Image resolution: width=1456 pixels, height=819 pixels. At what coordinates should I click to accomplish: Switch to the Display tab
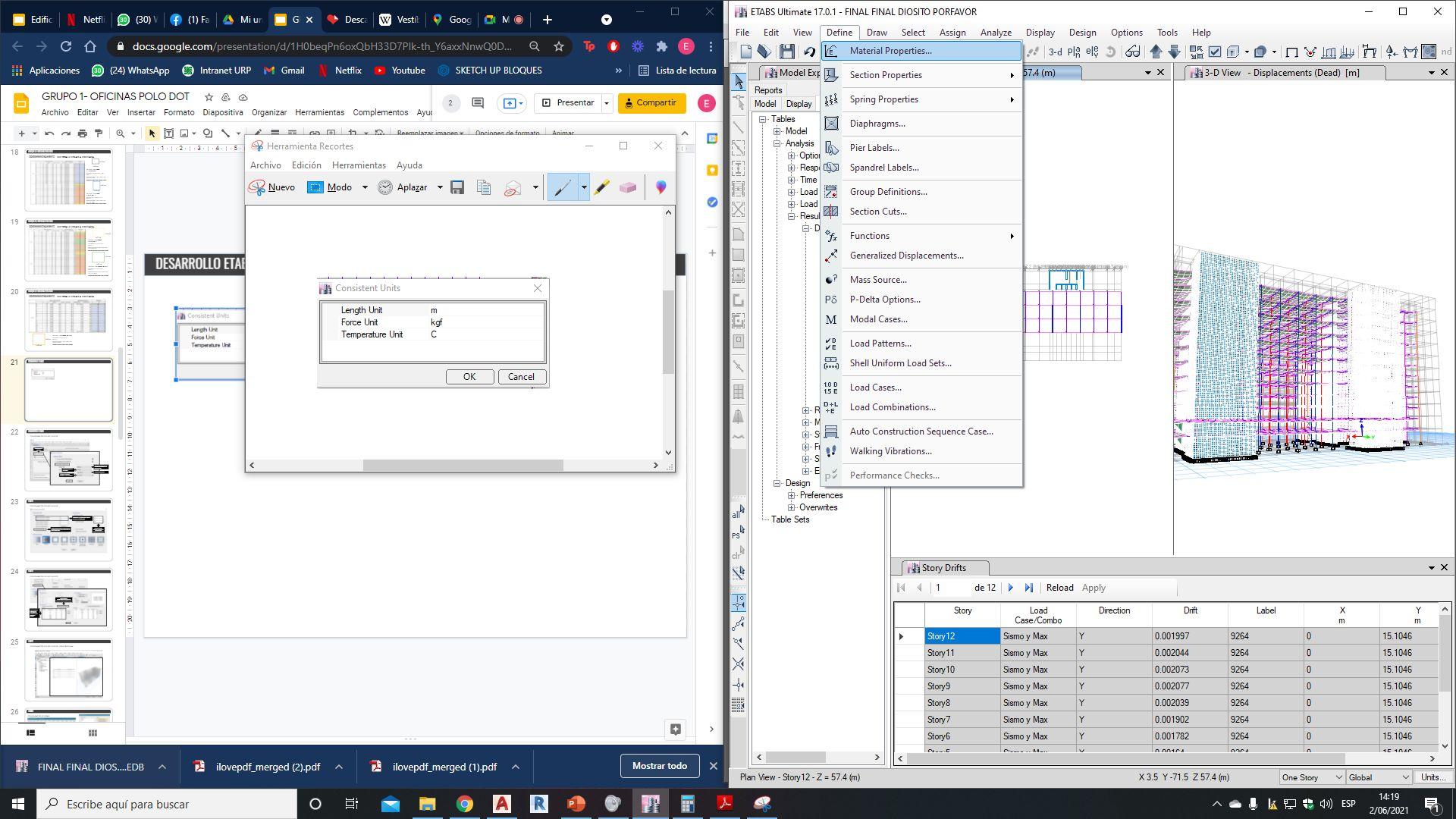click(799, 104)
